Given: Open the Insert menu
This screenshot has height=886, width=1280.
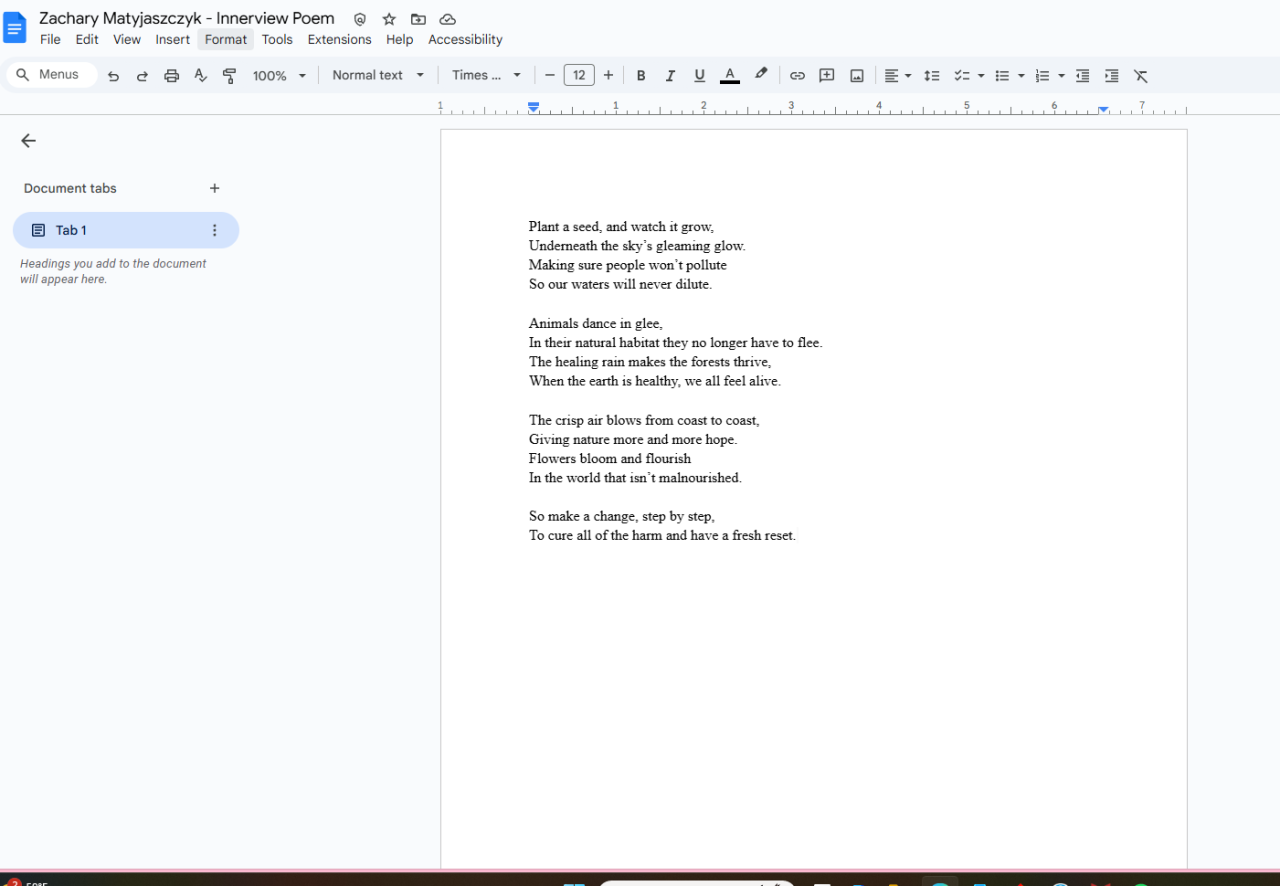Looking at the screenshot, I should [x=173, y=40].
